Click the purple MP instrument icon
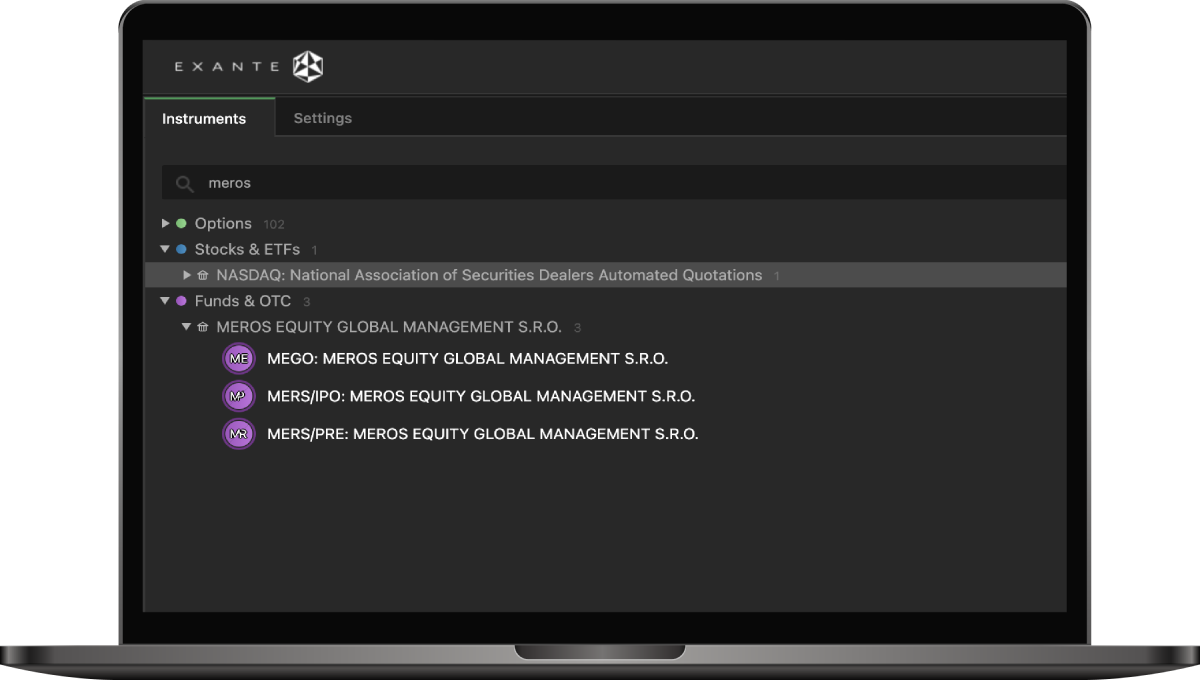 coord(238,396)
